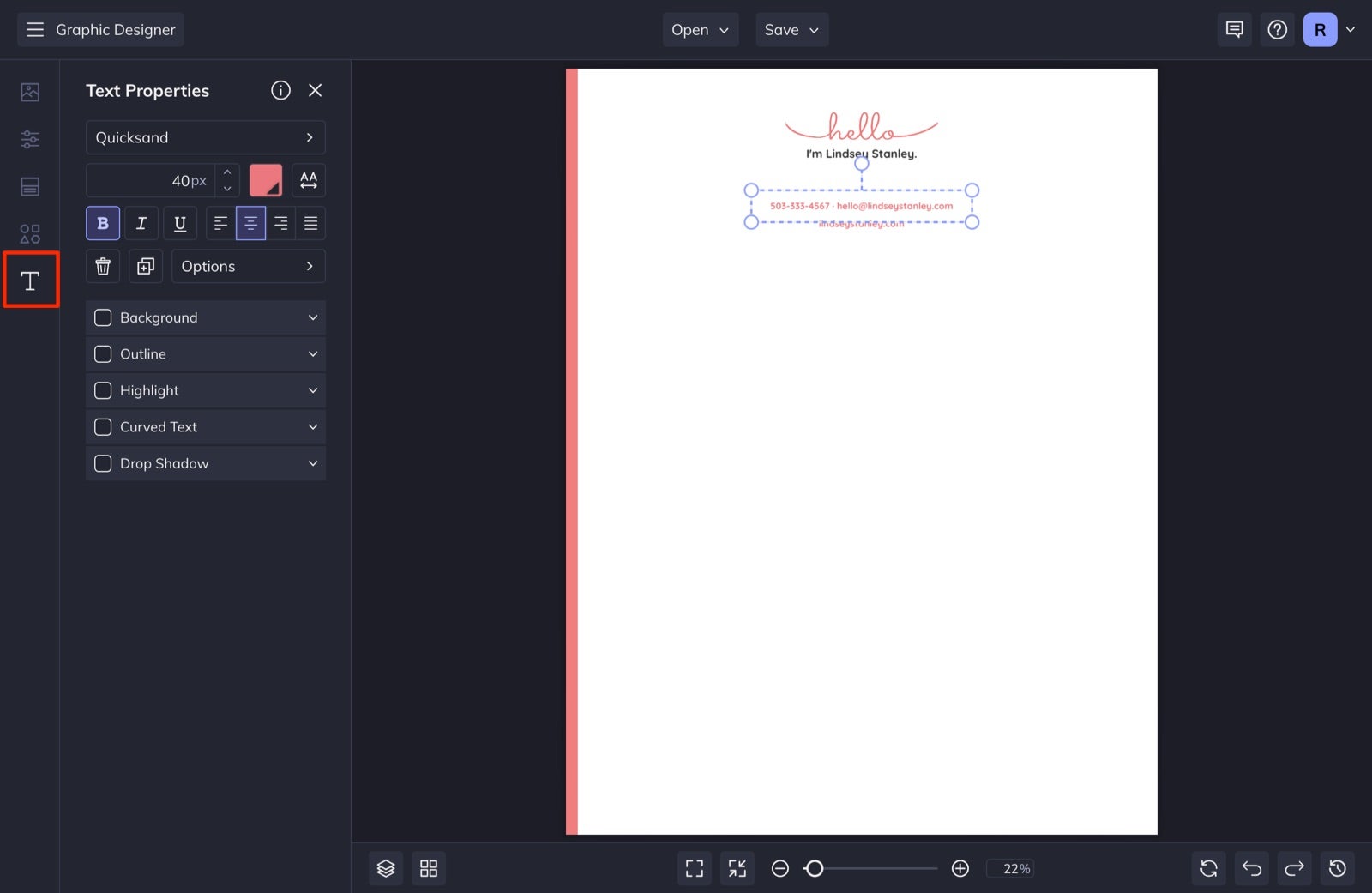Open the Save menu
The height and width of the screenshot is (893, 1372).
(x=791, y=29)
